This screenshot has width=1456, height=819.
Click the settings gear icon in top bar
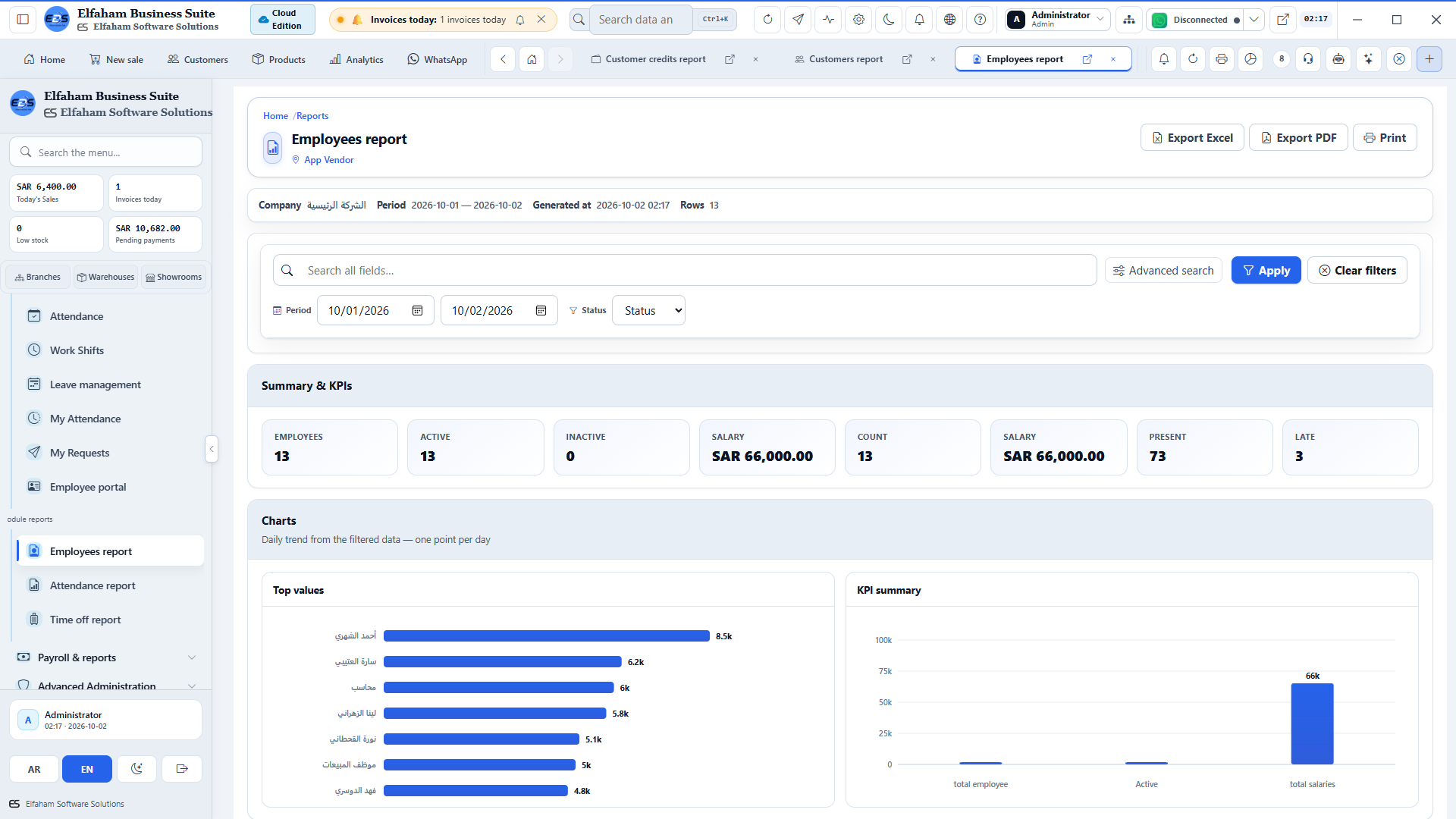point(858,20)
